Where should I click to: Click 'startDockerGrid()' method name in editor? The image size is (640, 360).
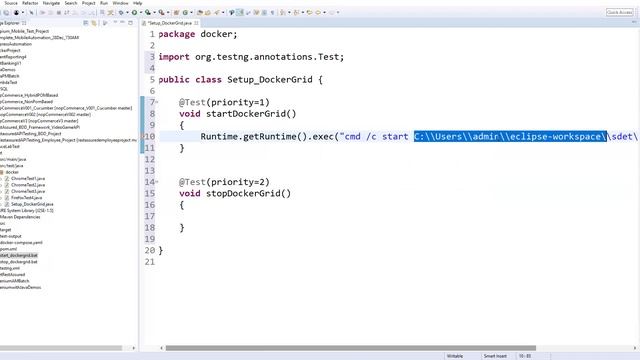(251, 113)
